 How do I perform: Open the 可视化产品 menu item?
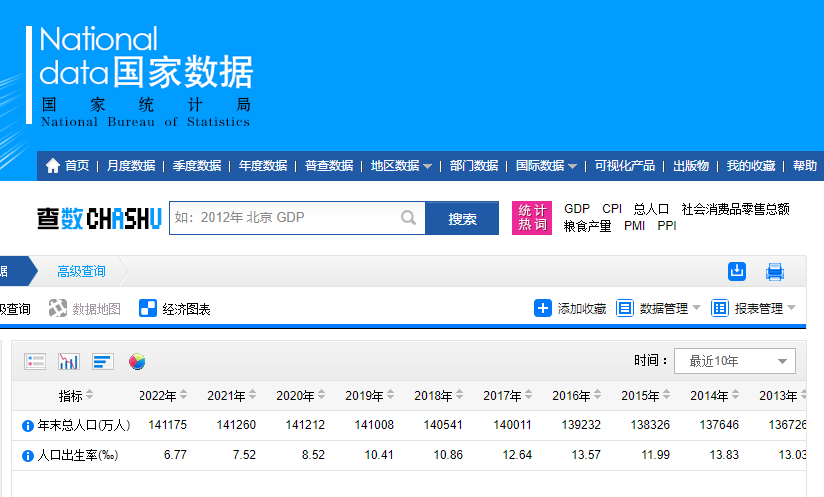(x=625, y=166)
